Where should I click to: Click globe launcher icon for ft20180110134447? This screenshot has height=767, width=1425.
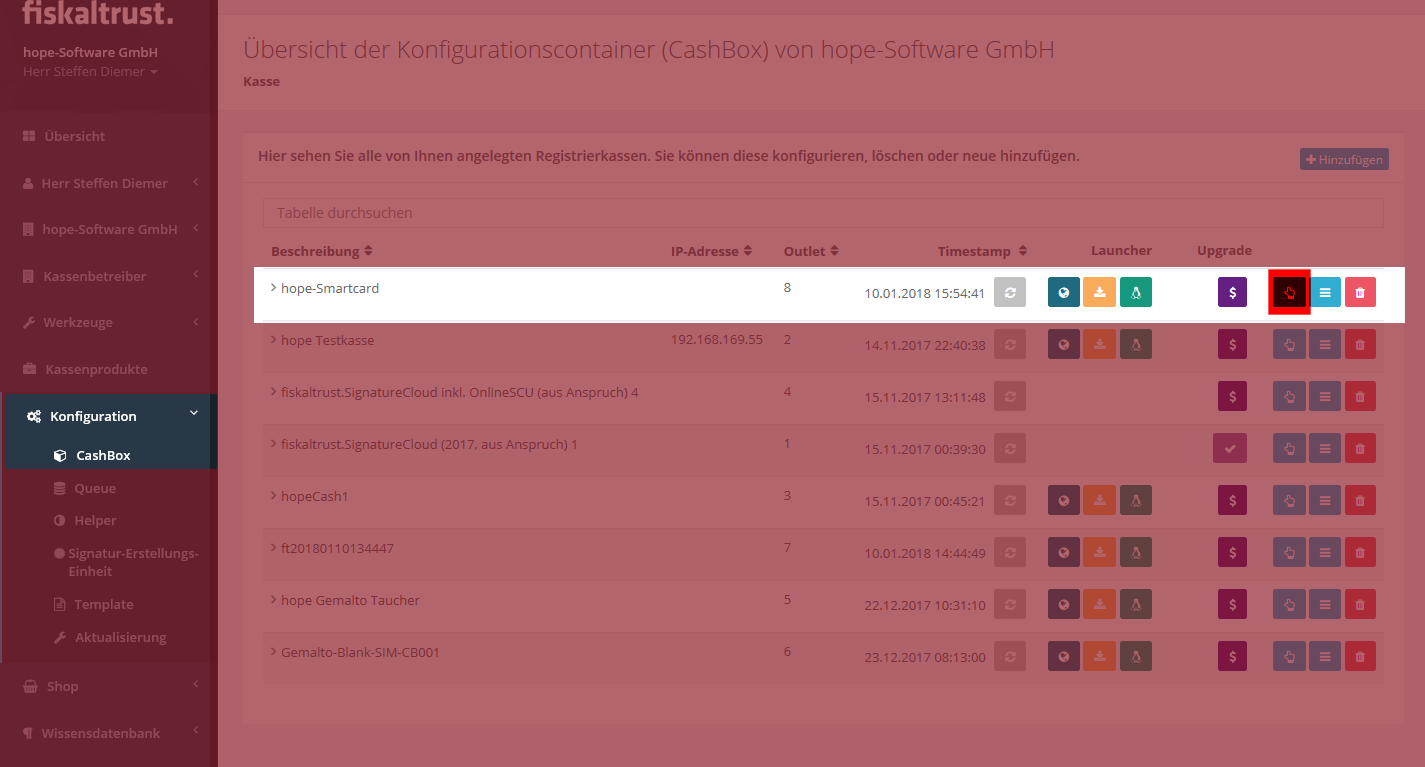tap(1064, 552)
